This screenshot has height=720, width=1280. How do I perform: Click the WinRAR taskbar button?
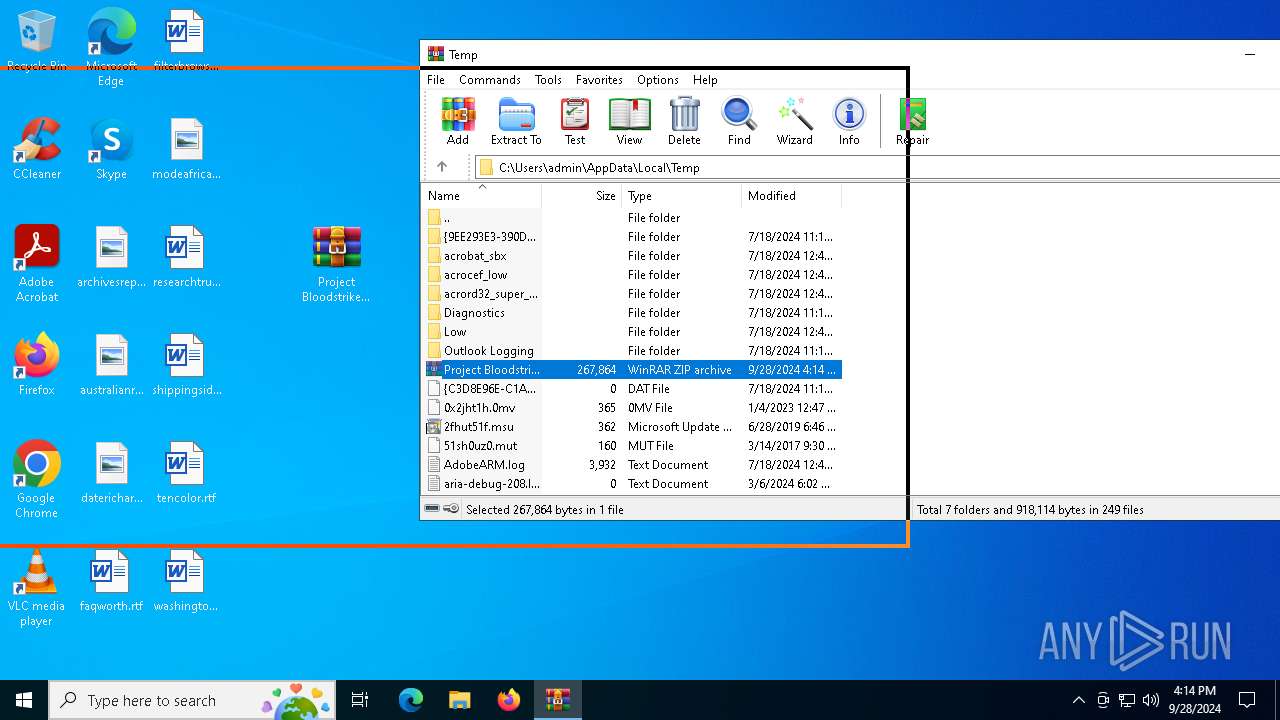[x=558, y=700]
